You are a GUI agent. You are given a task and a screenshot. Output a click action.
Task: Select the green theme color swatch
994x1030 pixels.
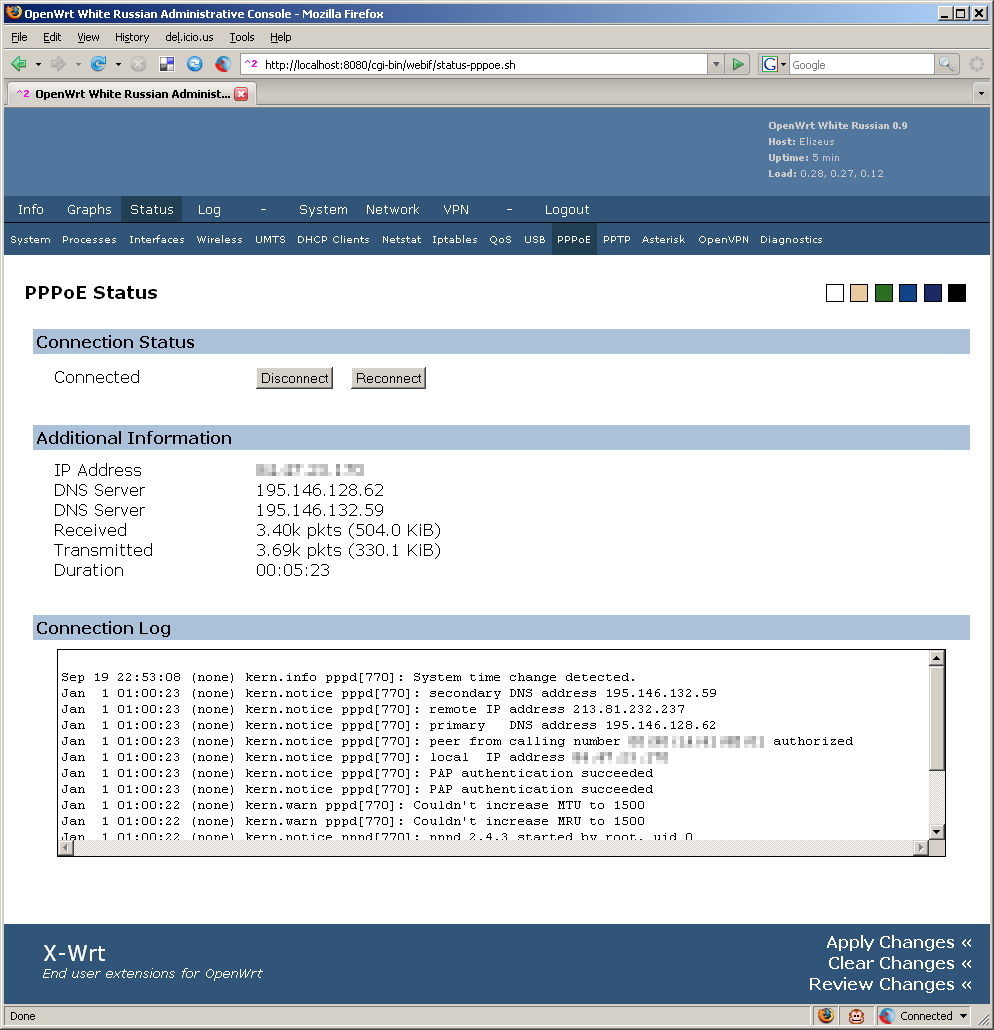pos(884,293)
